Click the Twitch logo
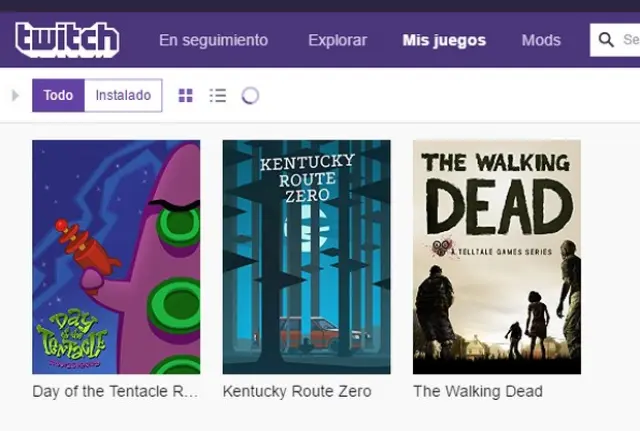The image size is (640, 431). pyautogui.click(x=67, y=40)
